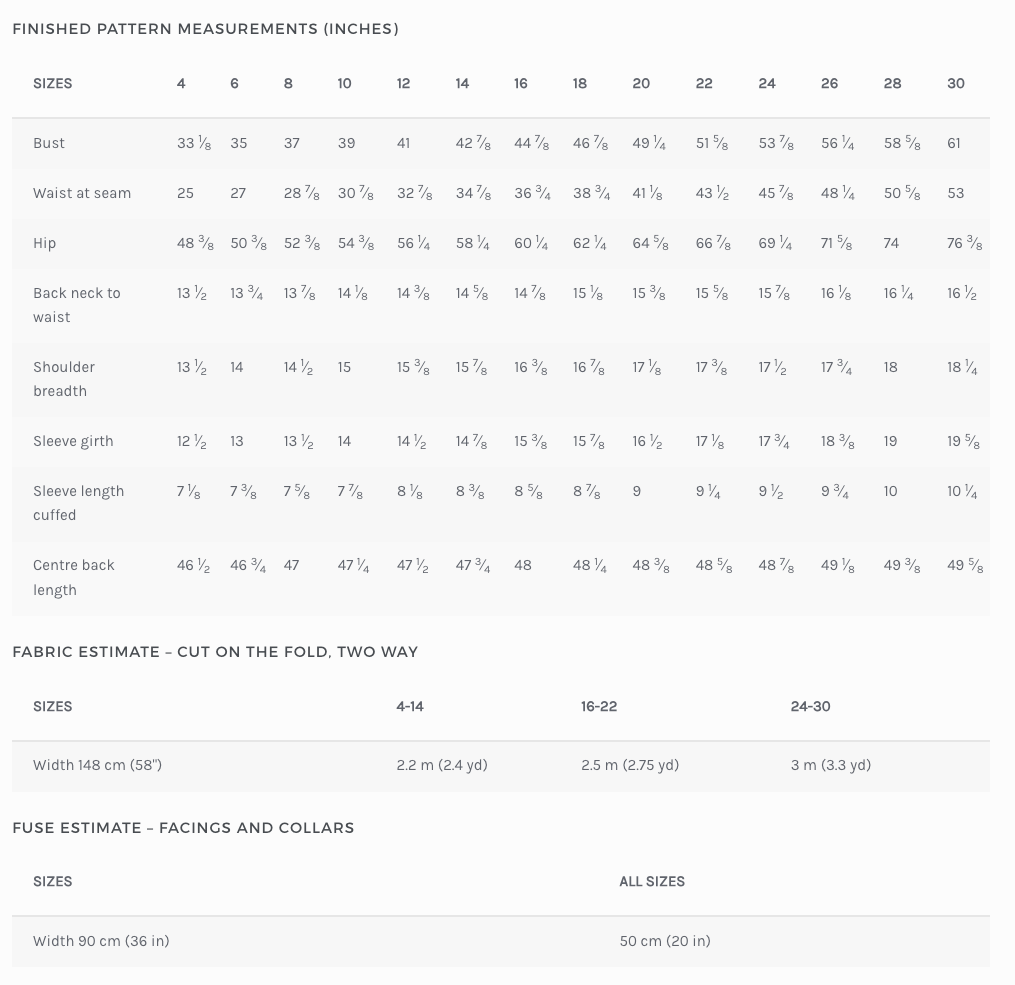Click the 50 cm (20 in) value
The image size is (1015, 985).
[665, 941]
